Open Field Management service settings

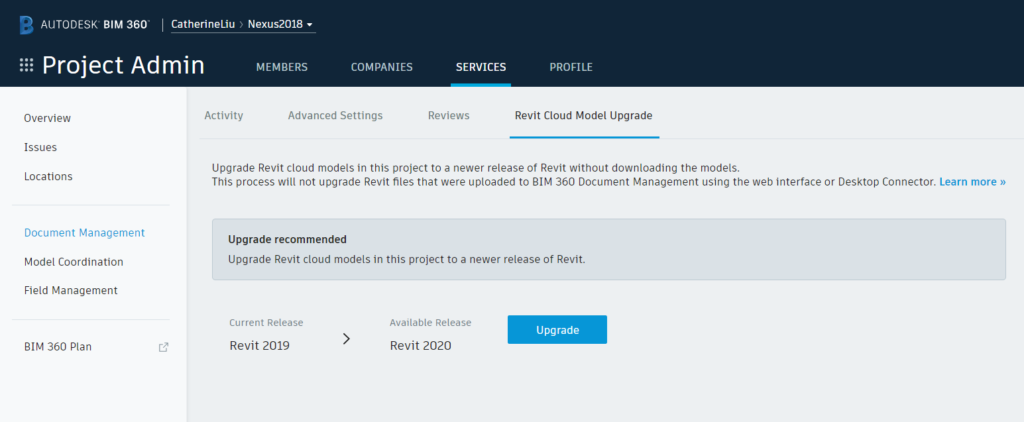coord(70,291)
